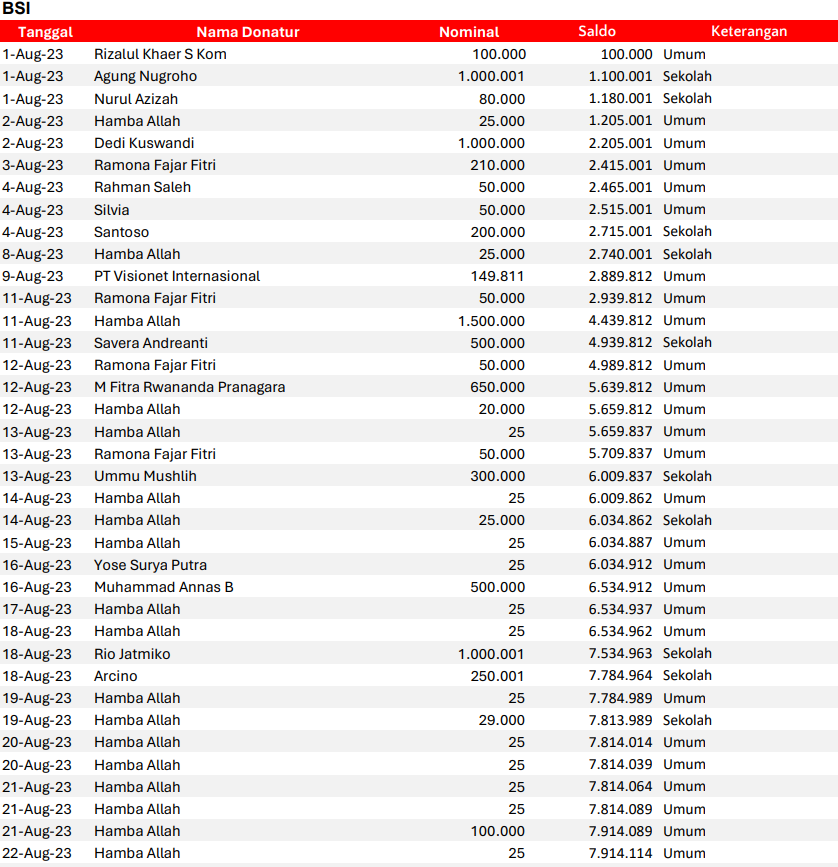
Task: Click M Fitra Rwananda Pranagara's name
Action: tap(189, 387)
